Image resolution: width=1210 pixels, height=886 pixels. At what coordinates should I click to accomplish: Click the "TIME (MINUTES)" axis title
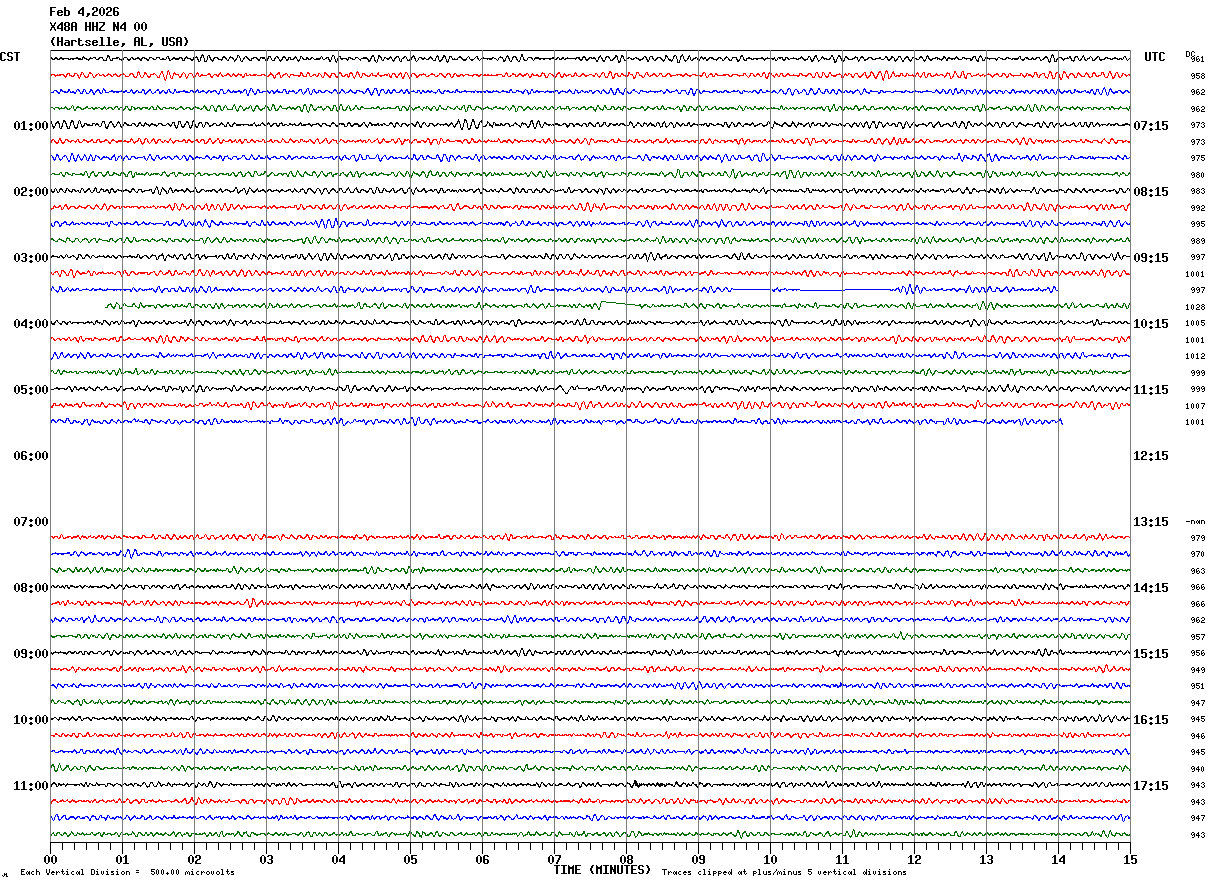point(602,870)
